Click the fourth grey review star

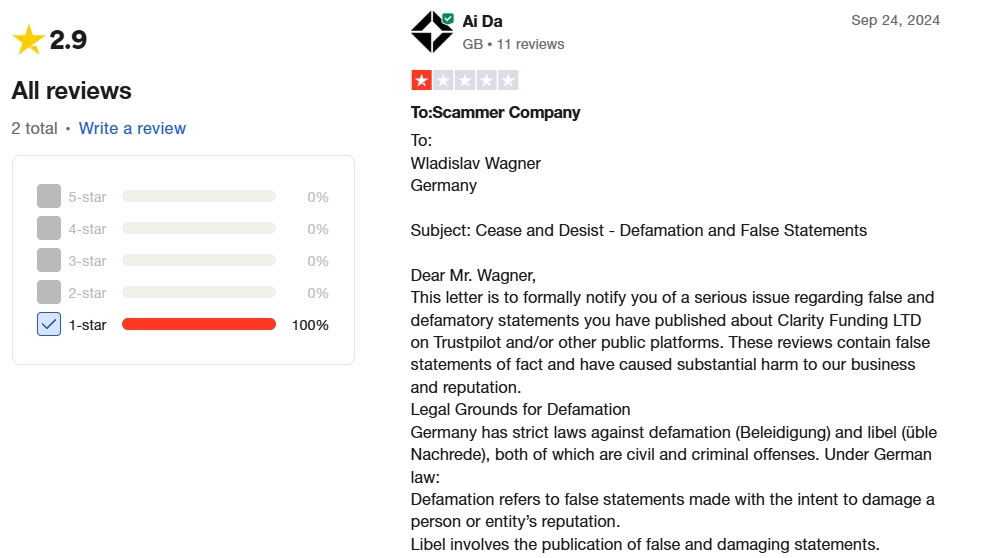click(486, 81)
